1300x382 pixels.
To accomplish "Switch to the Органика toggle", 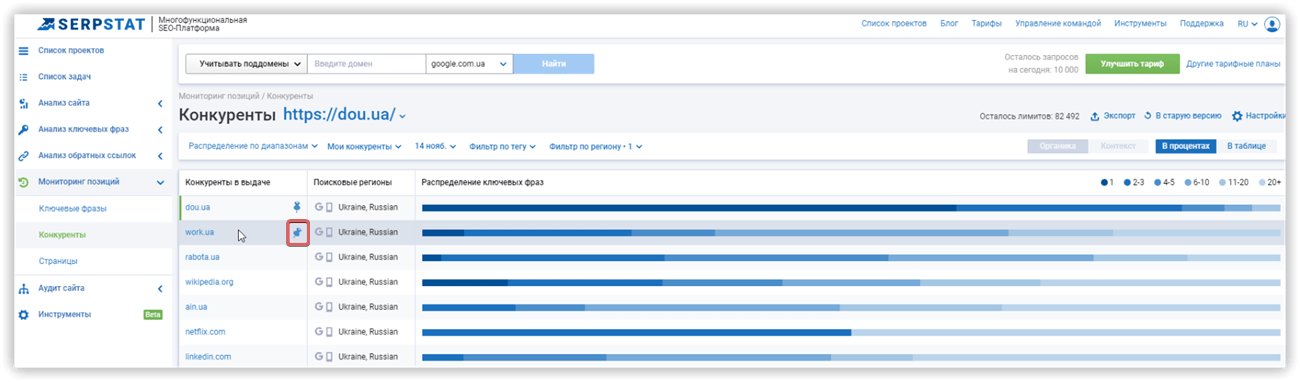I will tap(1057, 146).
